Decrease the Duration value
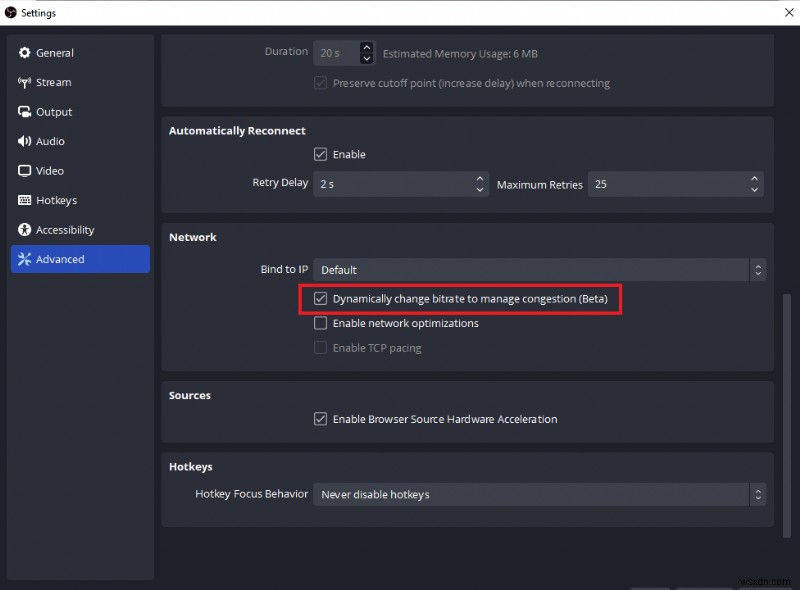The image size is (800, 590). (366, 59)
